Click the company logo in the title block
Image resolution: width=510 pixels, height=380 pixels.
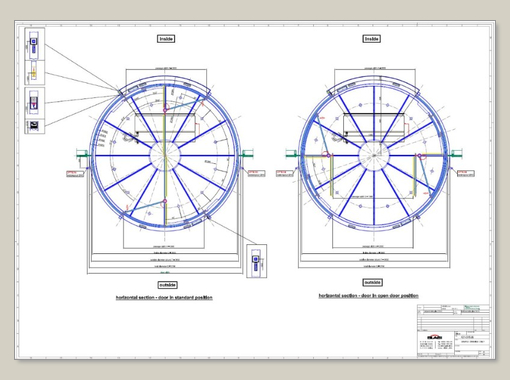(x=435, y=337)
